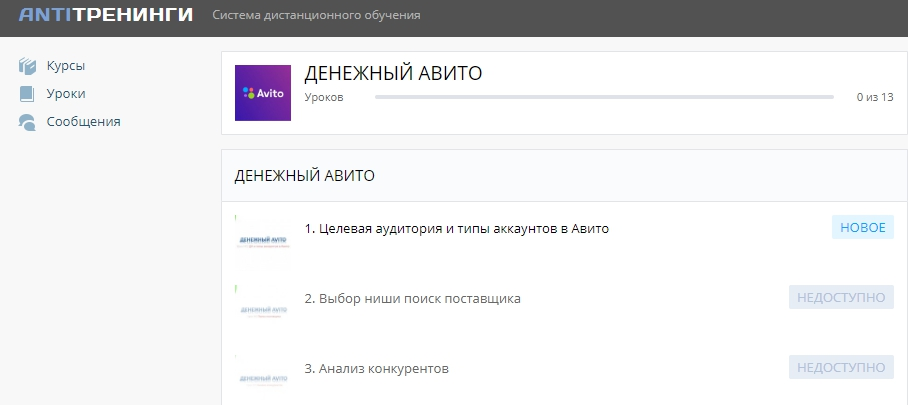Click the 'Уроков' progress label
This screenshot has width=908, height=405.
[x=324, y=97]
